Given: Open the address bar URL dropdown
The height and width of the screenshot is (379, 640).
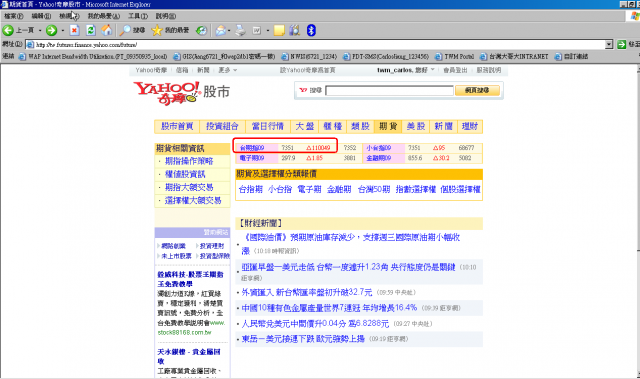Looking at the screenshot, I should 609,44.
